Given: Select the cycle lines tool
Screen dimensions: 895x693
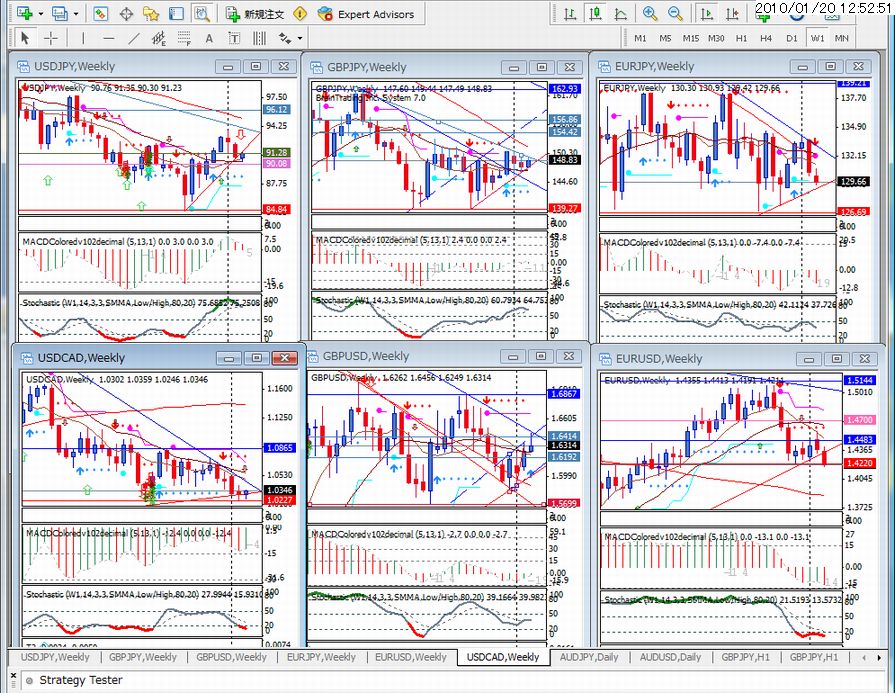Looking at the screenshot, I should (x=259, y=38).
